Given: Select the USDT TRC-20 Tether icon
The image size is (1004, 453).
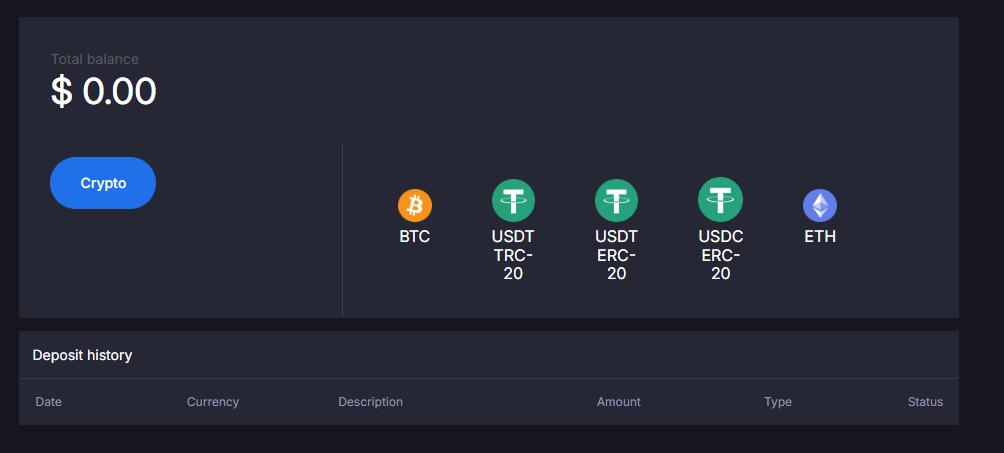Looking at the screenshot, I should pyautogui.click(x=513, y=200).
